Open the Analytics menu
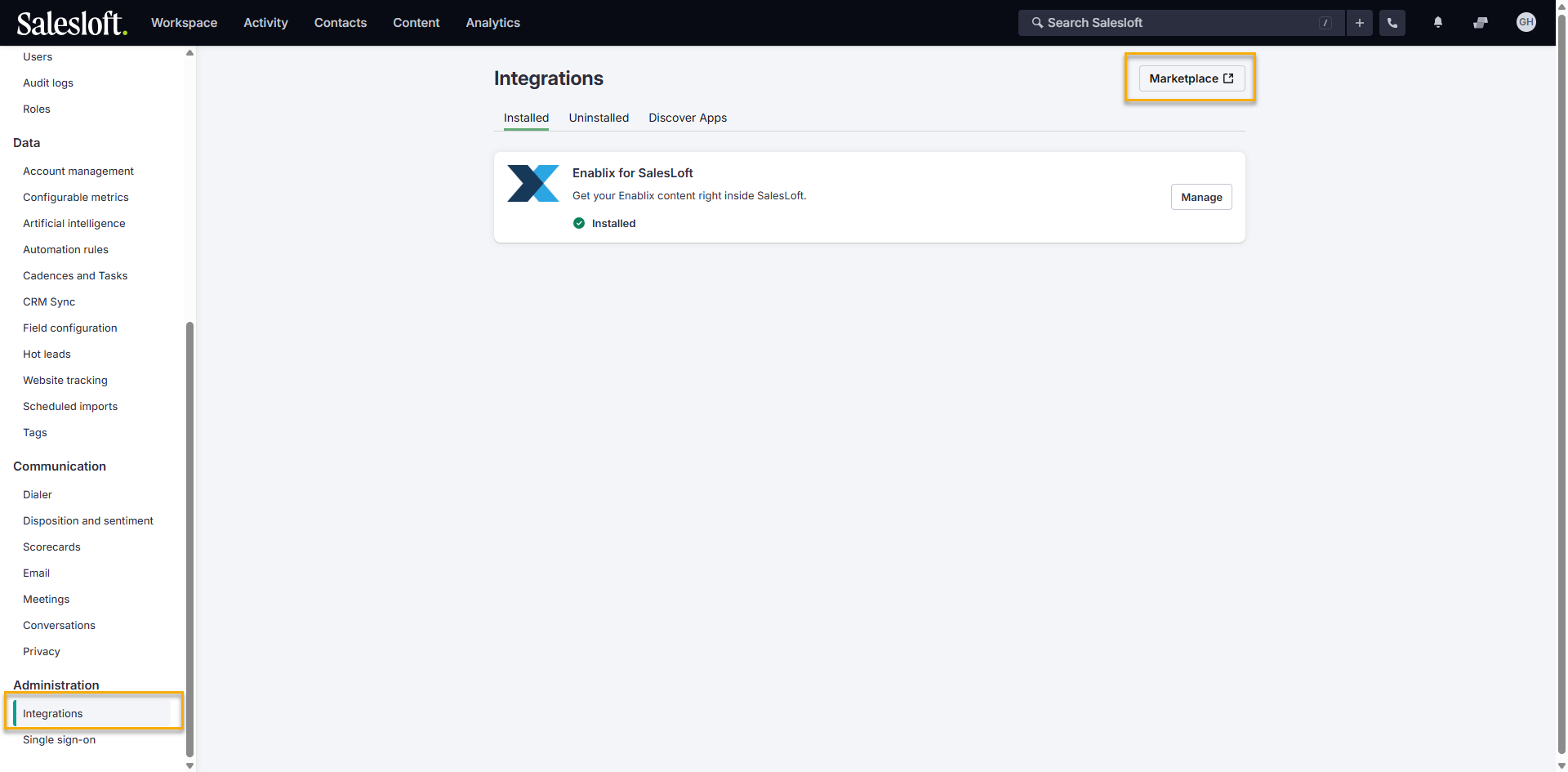Image resolution: width=1568 pixels, height=772 pixels. click(x=493, y=23)
